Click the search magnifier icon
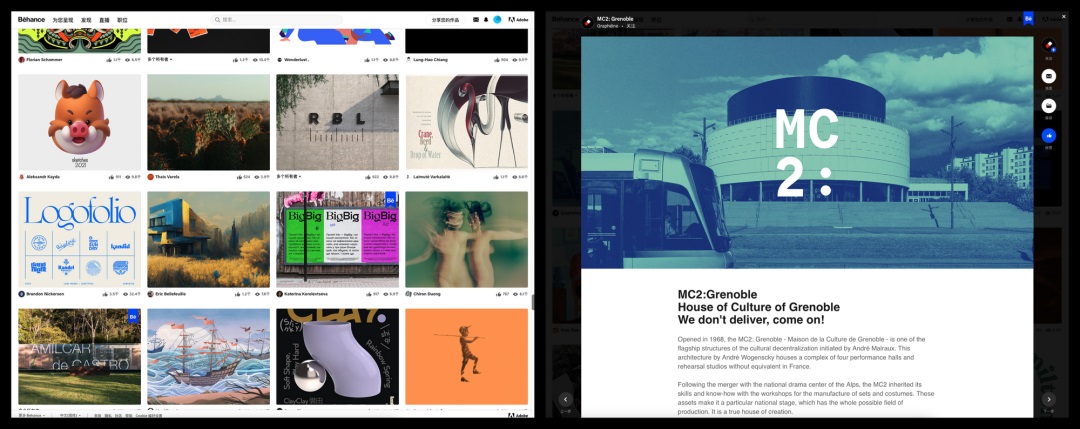 point(218,20)
